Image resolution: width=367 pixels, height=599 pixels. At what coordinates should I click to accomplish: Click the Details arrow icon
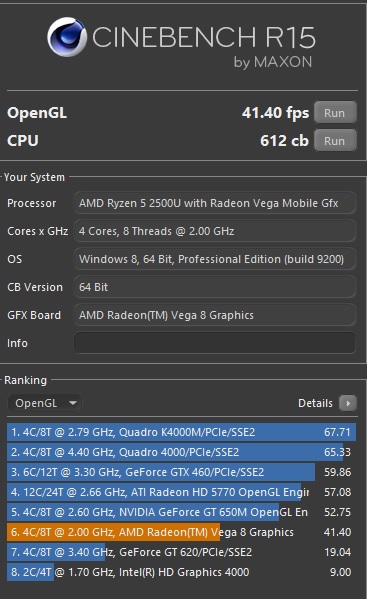(348, 403)
